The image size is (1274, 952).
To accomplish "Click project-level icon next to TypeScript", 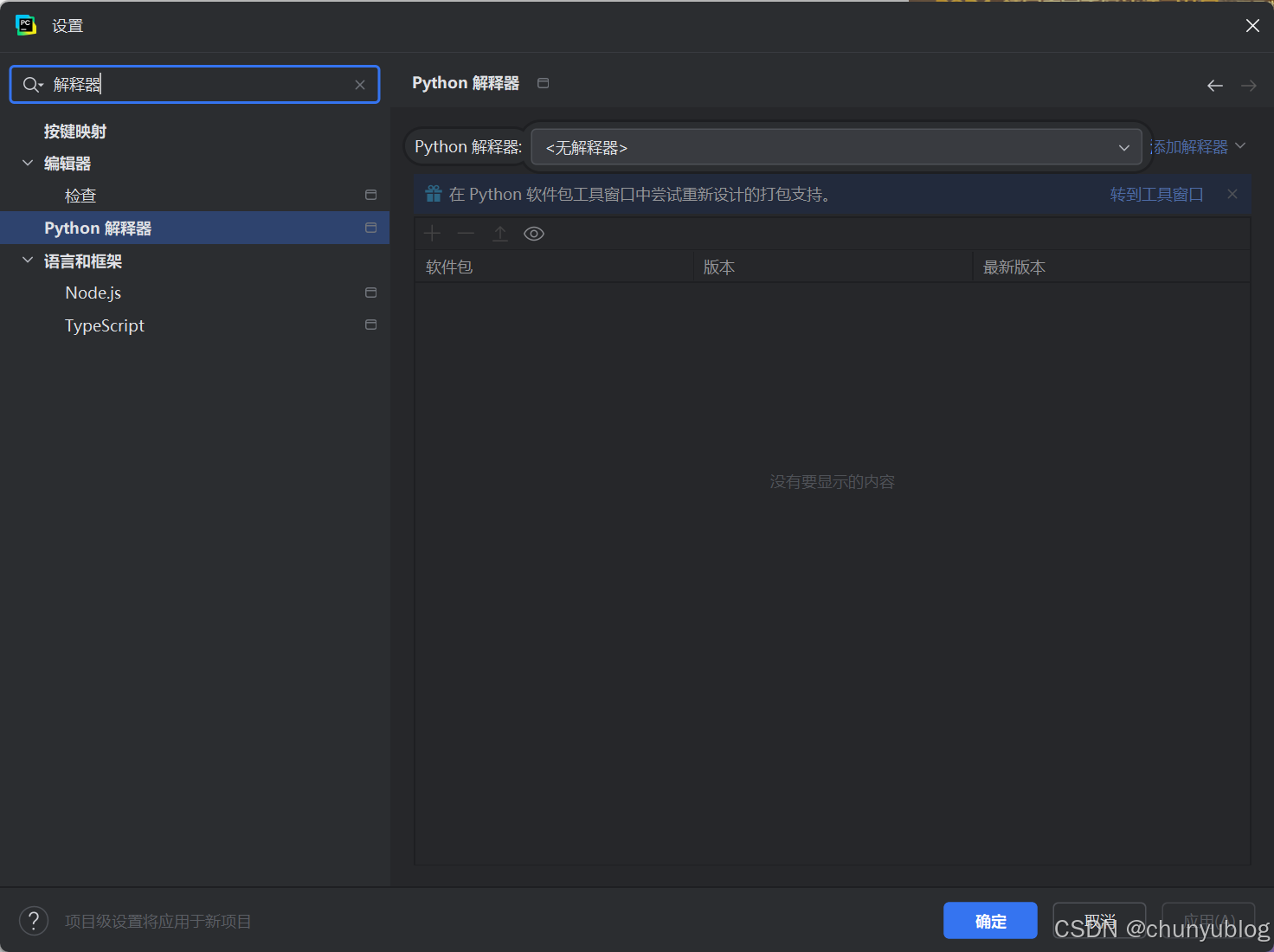I will click(x=371, y=325).
